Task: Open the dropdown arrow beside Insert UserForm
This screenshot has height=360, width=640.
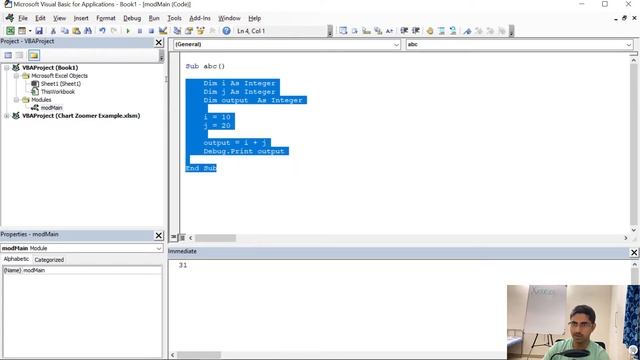Action: [x=30, y=31]
